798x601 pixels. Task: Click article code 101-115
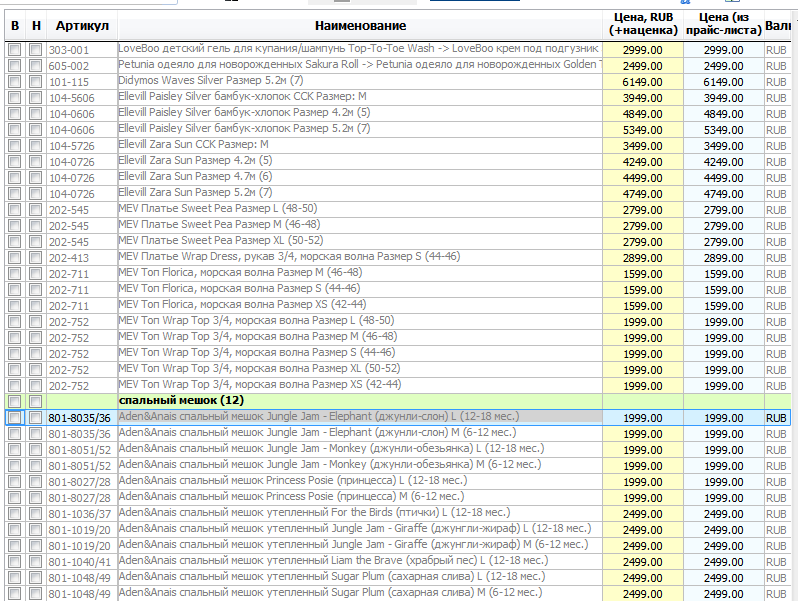(69, 82)
